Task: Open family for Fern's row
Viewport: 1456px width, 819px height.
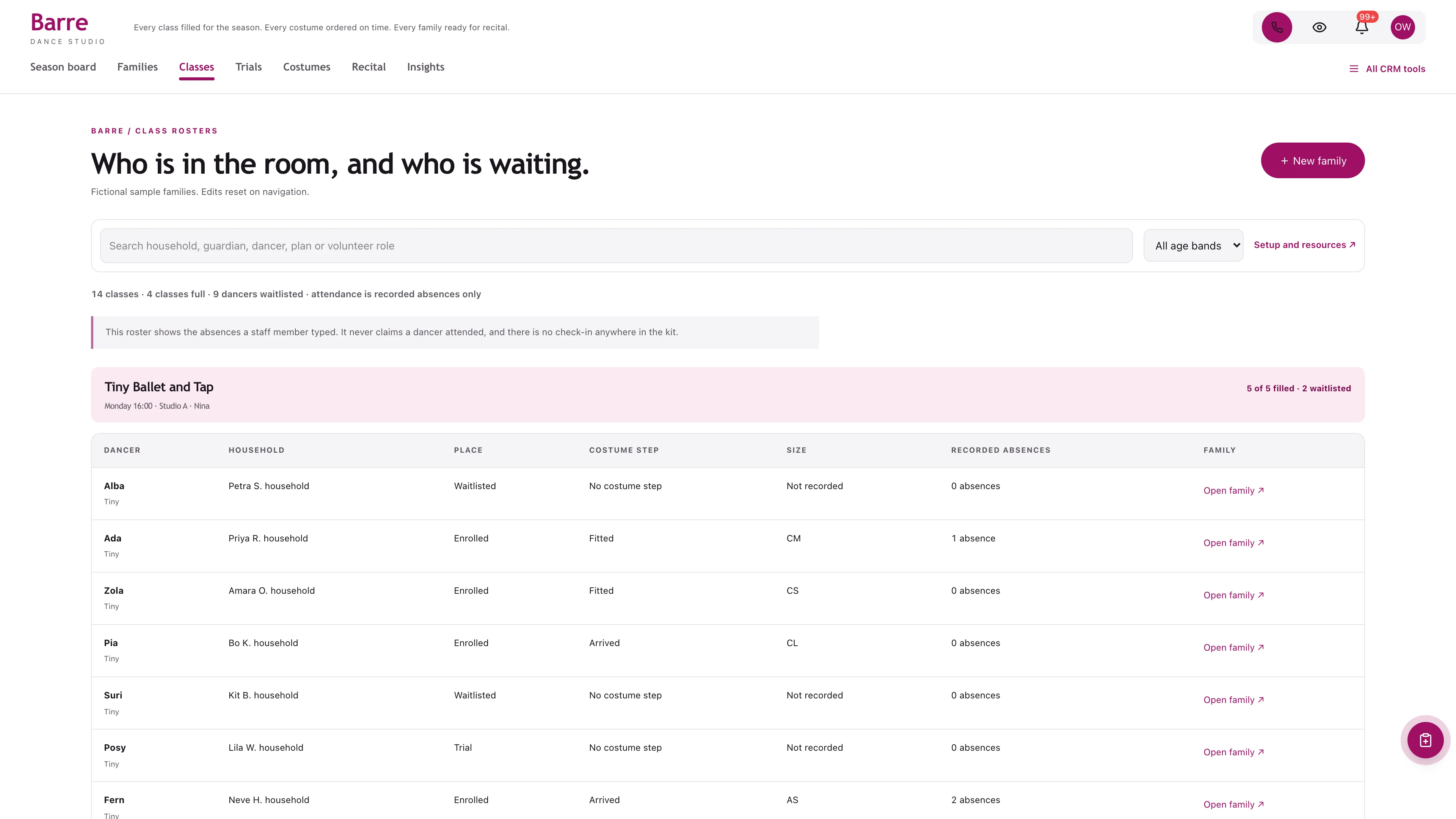Action: click(1233, 804)
